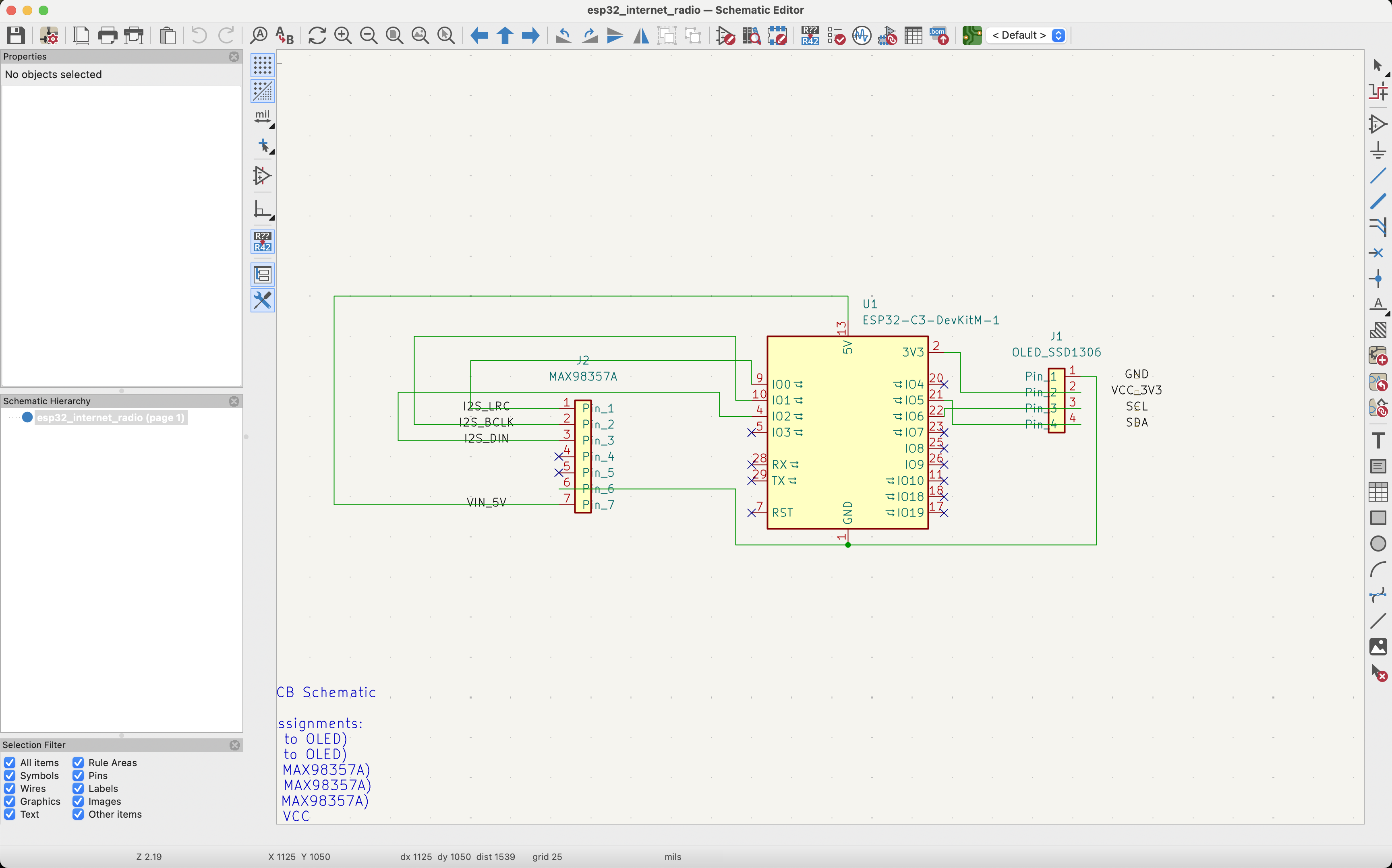The image size is (1392, 868).
Task: Open Find and Replace tool
Action: [285, 35]
